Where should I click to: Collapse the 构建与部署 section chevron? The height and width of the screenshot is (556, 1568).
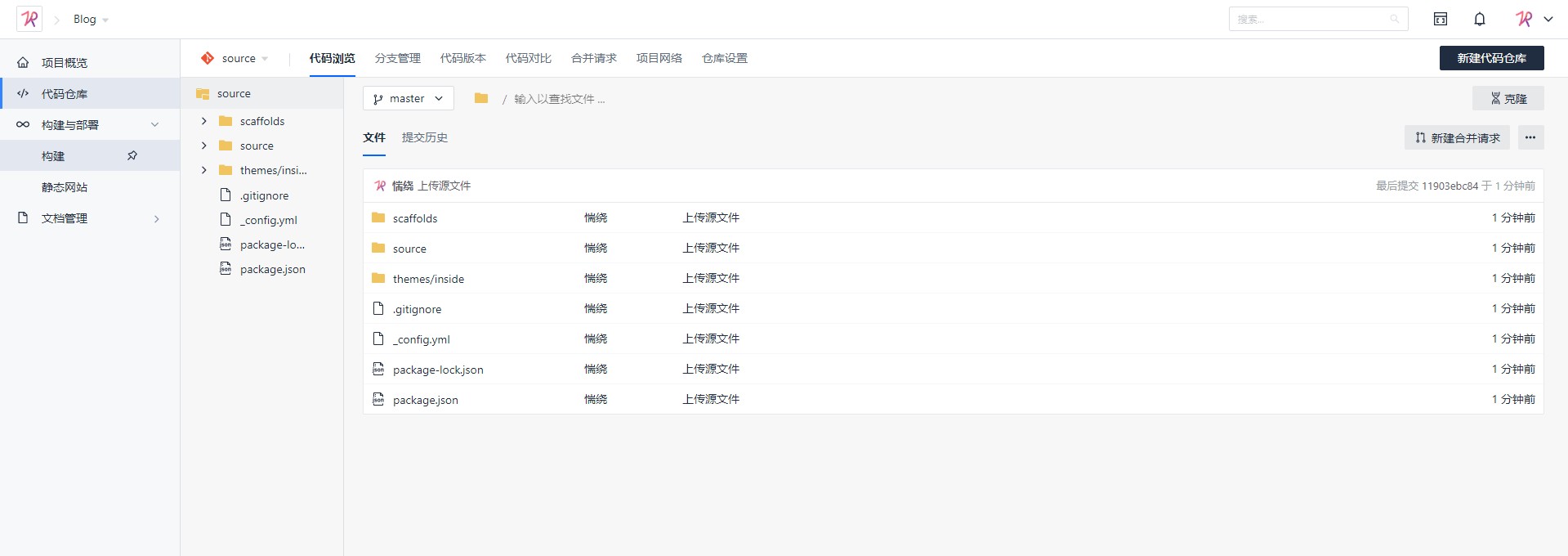tap(154, 125)
